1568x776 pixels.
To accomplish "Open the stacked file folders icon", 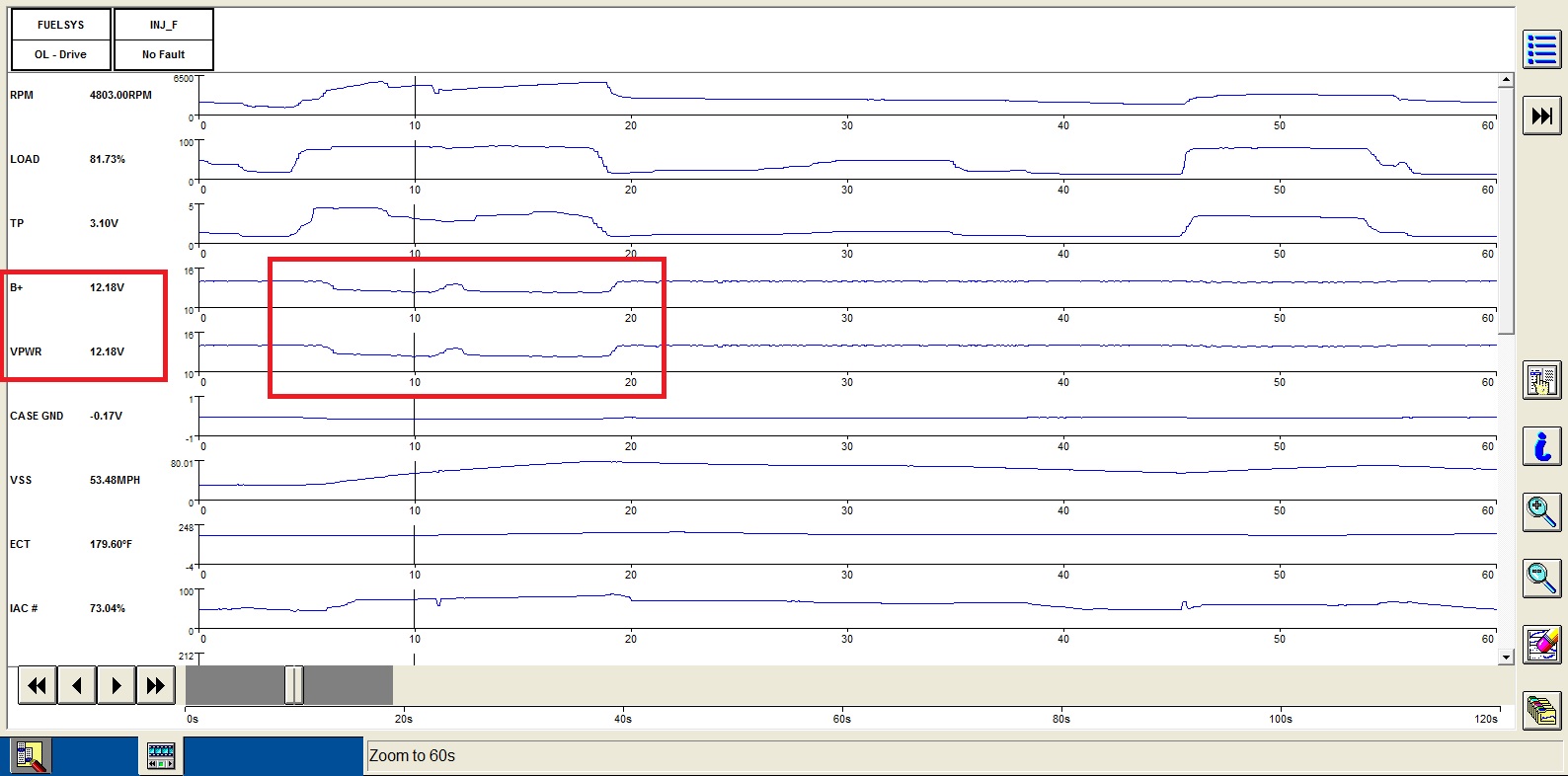I will [1541, 711].
